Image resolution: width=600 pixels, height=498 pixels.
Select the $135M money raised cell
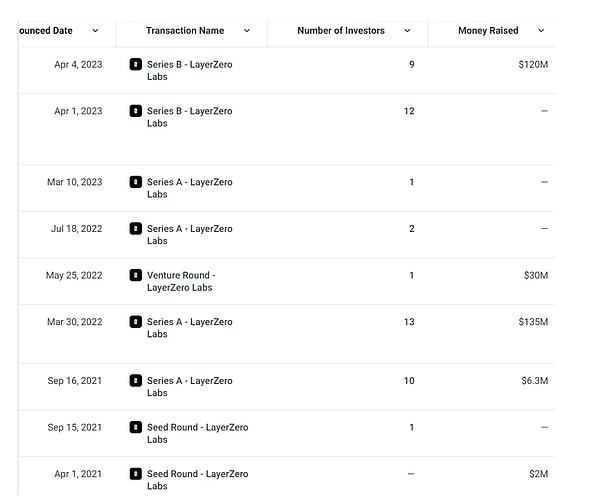coord(532,322)
